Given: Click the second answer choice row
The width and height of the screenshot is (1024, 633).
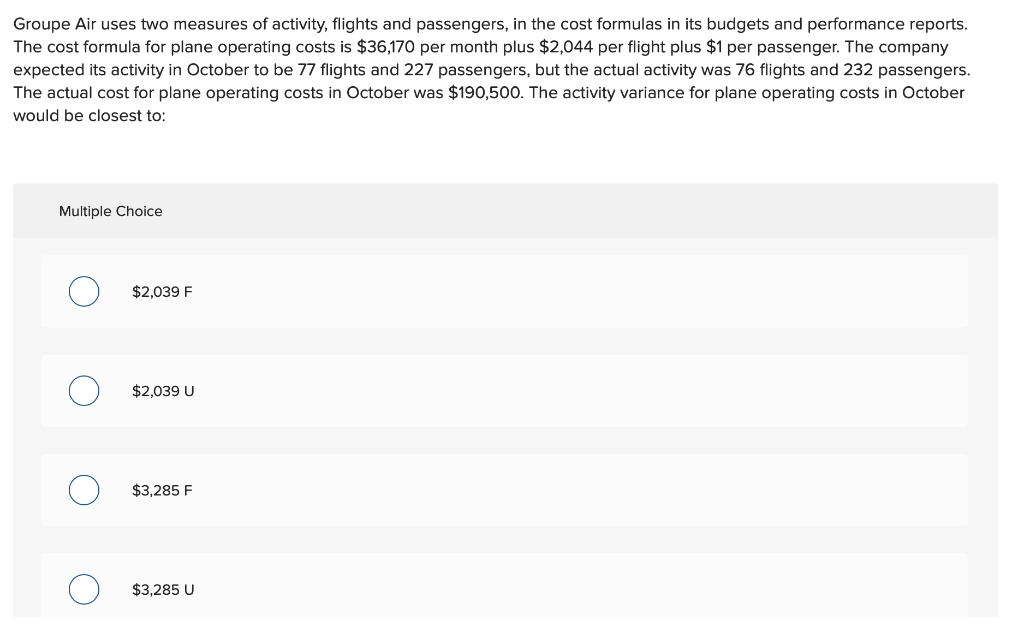Looking at the screenshot, I should 505,390.
